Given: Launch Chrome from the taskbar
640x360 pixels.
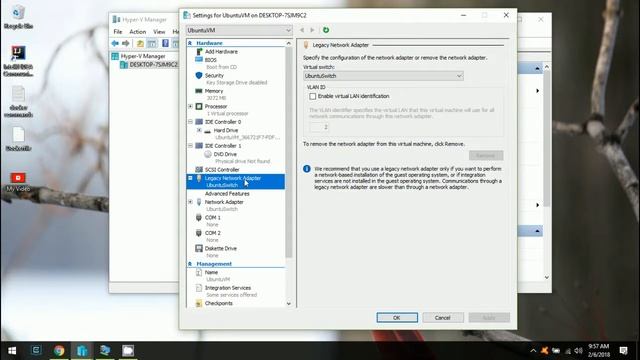Looking at the screenshot, I should coord(59,351).
